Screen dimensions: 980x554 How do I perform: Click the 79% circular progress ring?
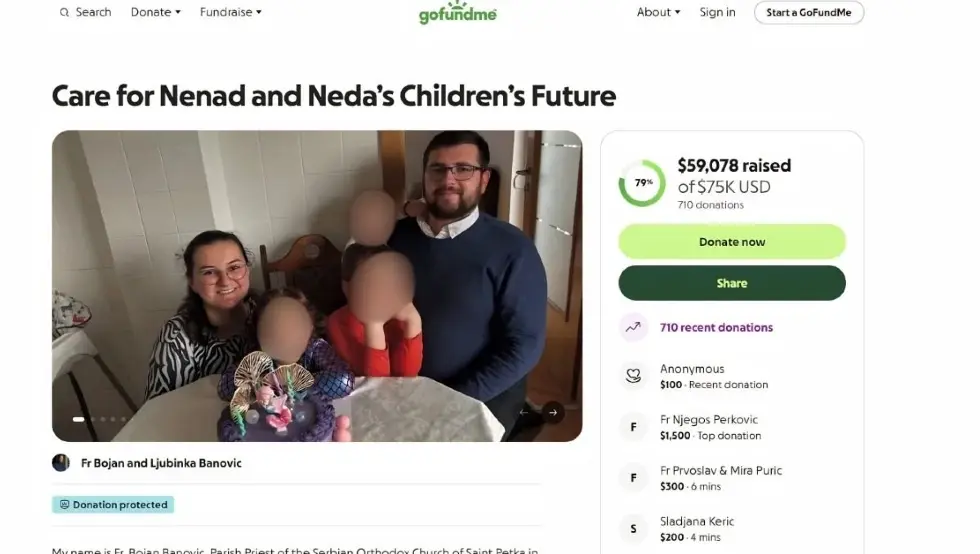642,183
